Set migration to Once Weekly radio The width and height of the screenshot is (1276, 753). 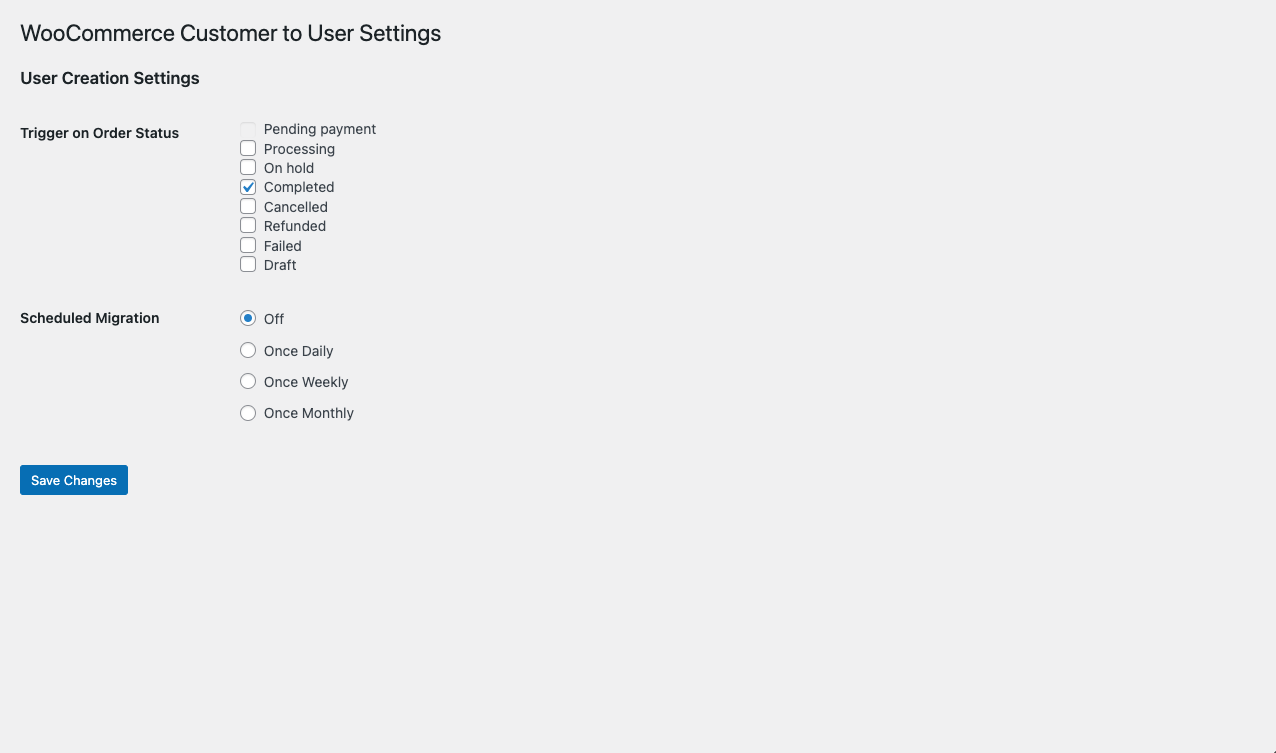click(x=248, y=381)
